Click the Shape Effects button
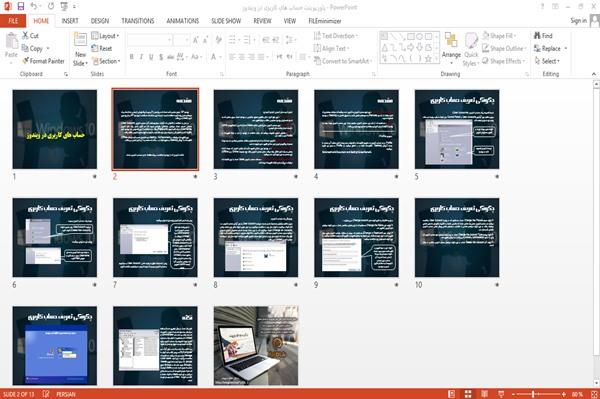 pyautogui.click(x=504, y=61)
